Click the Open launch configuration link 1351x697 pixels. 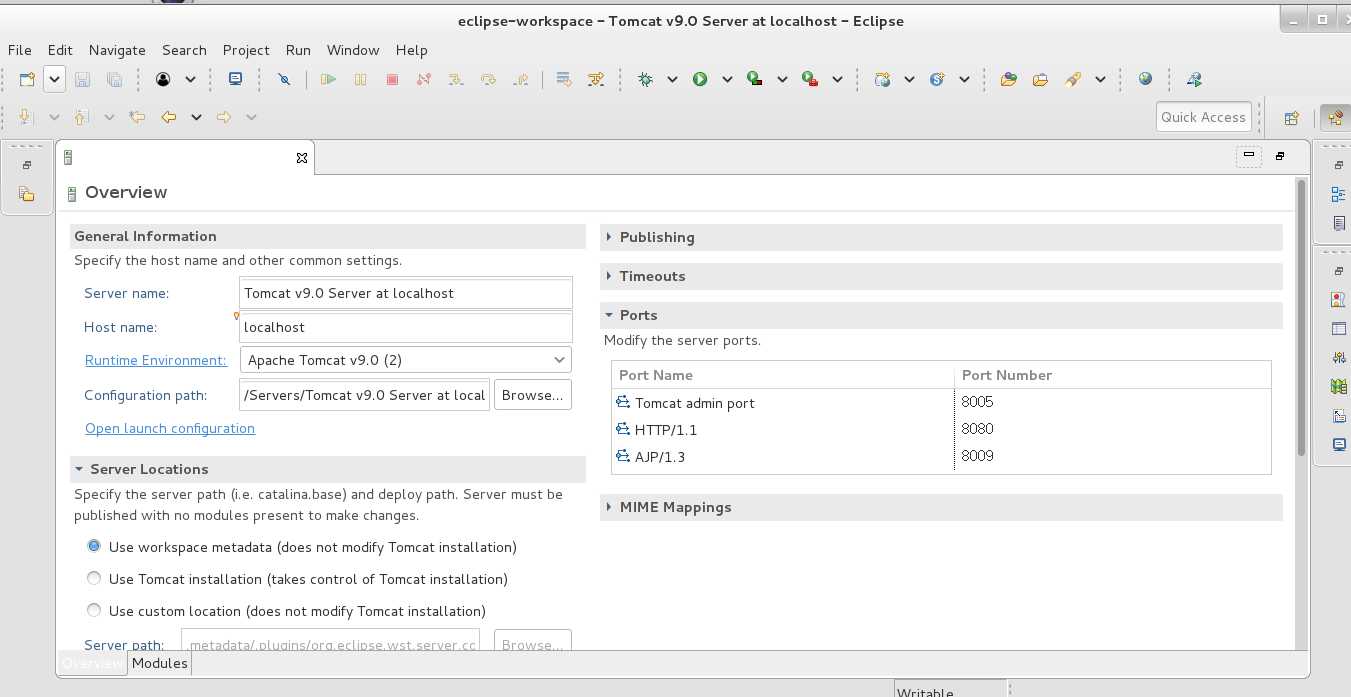pyautogui.click(x=170, y=428)
